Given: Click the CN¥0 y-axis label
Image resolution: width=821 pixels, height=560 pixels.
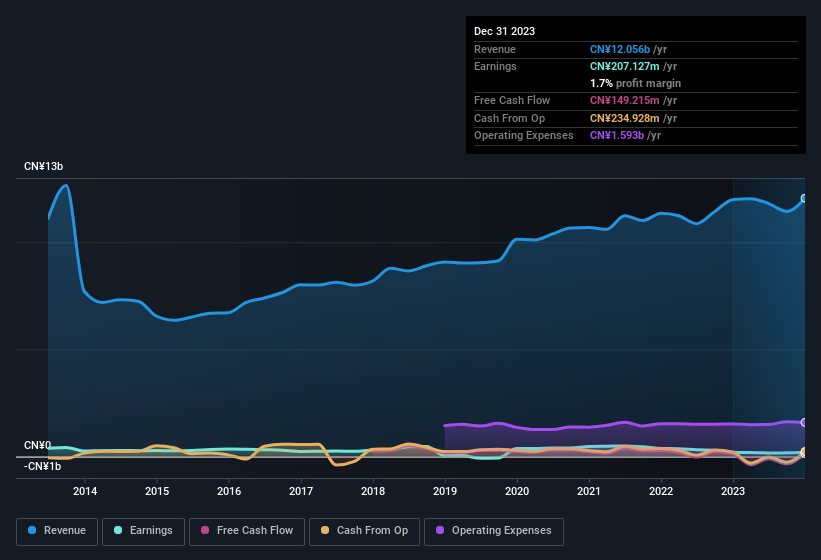Looking at the screenshot, I should [x=37, y=445].
